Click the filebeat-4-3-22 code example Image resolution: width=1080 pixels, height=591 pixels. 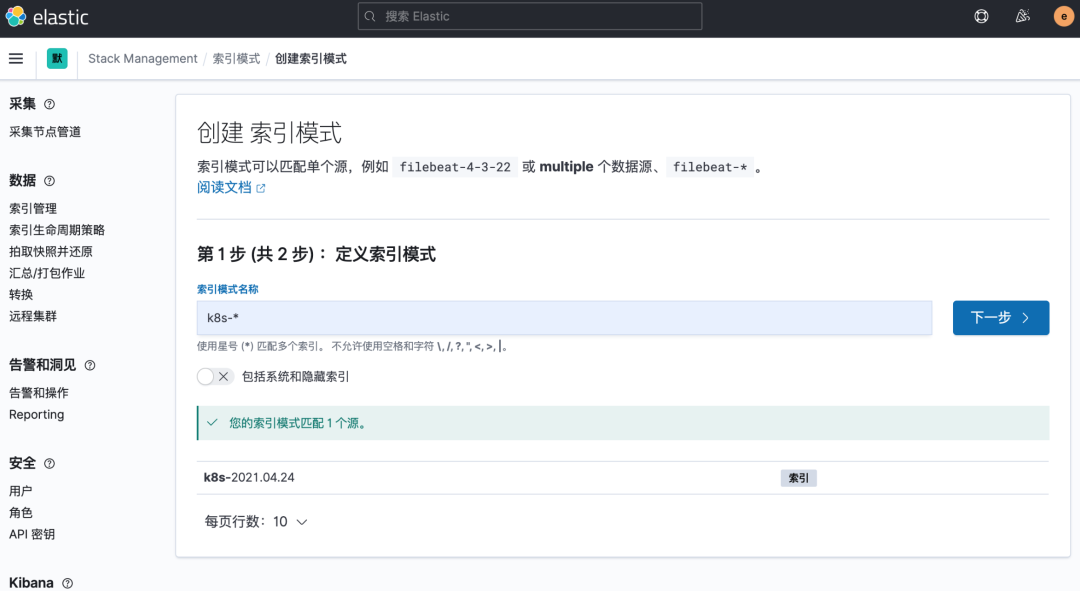[455, 167]
